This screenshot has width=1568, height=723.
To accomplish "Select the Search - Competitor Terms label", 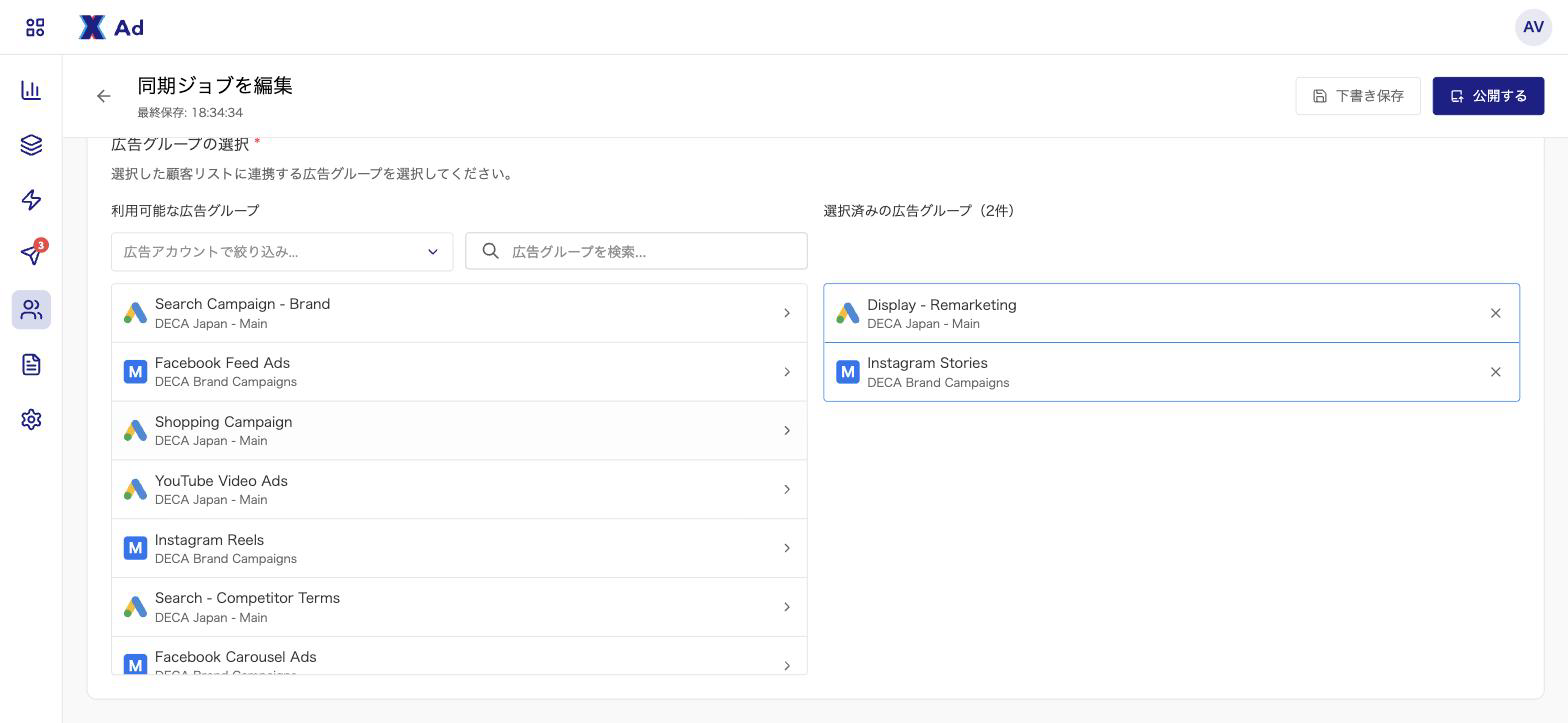I will [247, 598].
